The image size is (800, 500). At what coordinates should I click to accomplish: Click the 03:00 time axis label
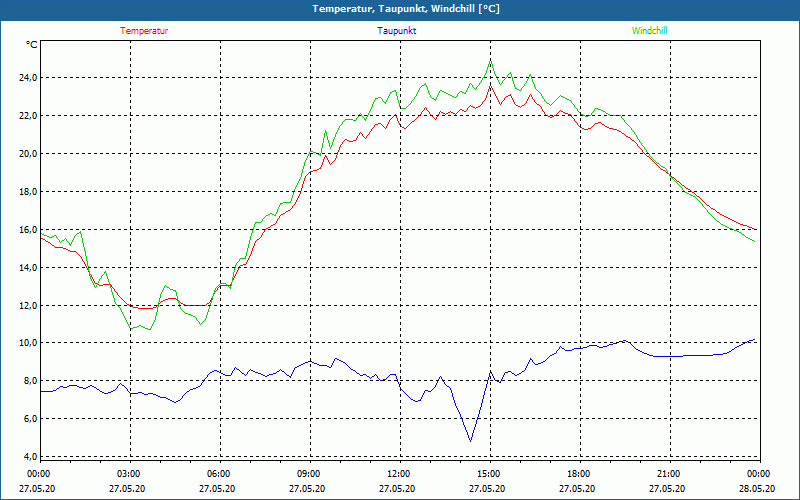tap(127, 474)
